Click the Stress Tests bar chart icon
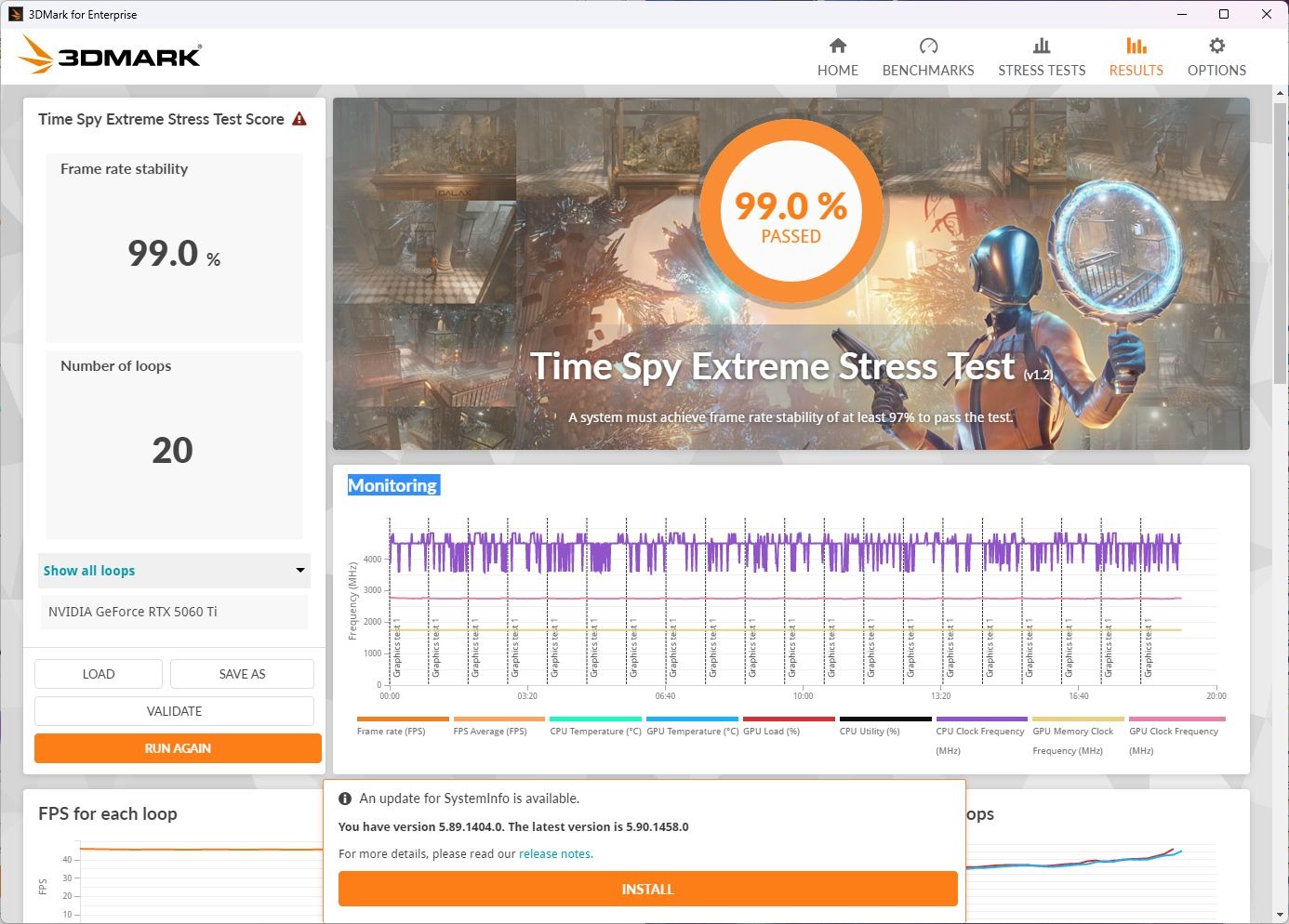This screenshot has width=1289, height=924. 1042,46
